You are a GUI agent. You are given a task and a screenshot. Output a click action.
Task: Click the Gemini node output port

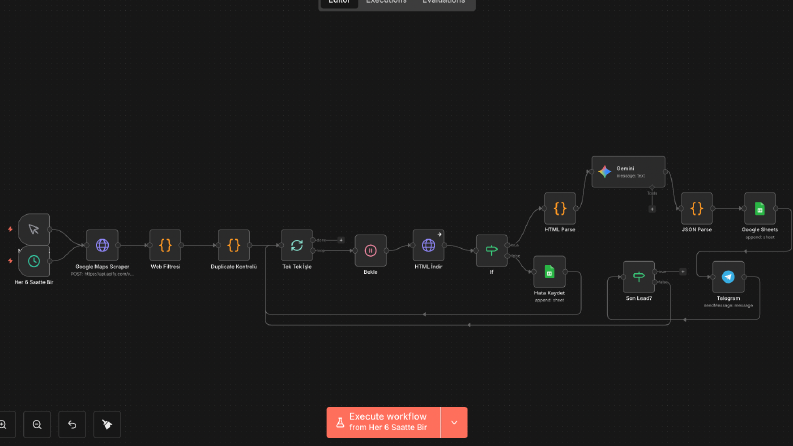666,172
